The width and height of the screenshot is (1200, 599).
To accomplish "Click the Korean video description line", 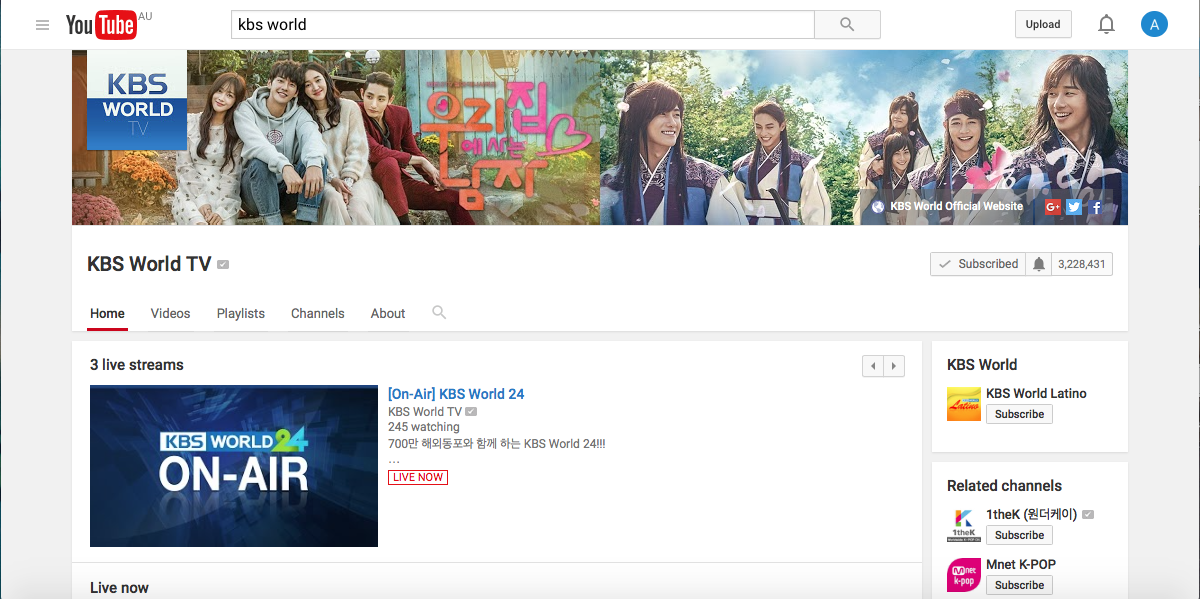I will 497,443.
